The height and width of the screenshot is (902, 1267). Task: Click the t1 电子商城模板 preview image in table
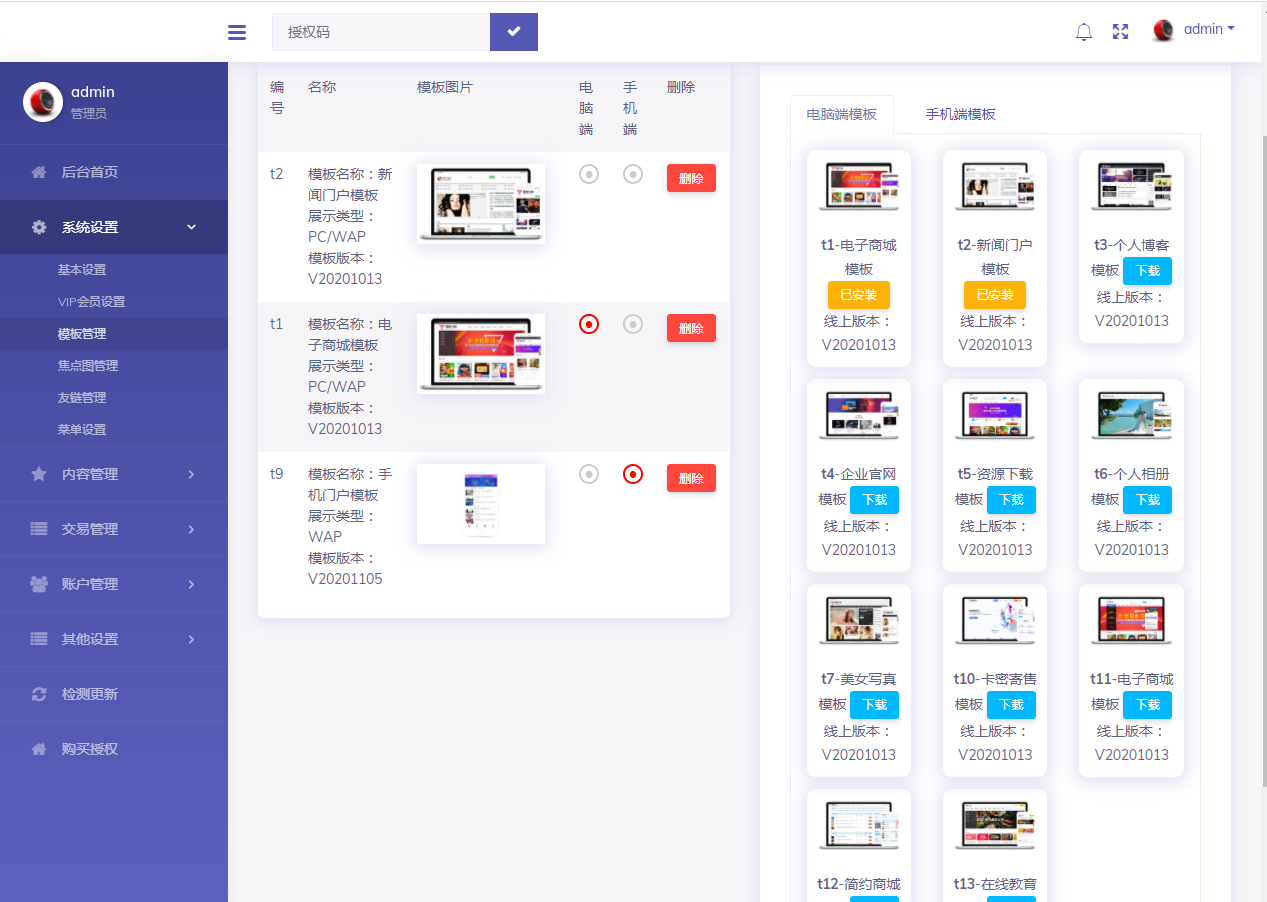(x=481, y=353)
